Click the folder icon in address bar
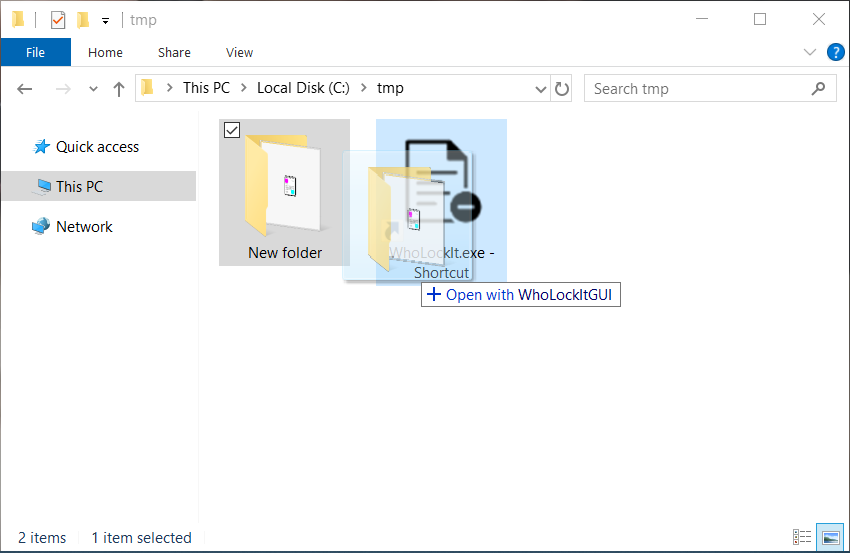Image resolution: width=850 pixels, height=553 pixels. tap(147, 88)
